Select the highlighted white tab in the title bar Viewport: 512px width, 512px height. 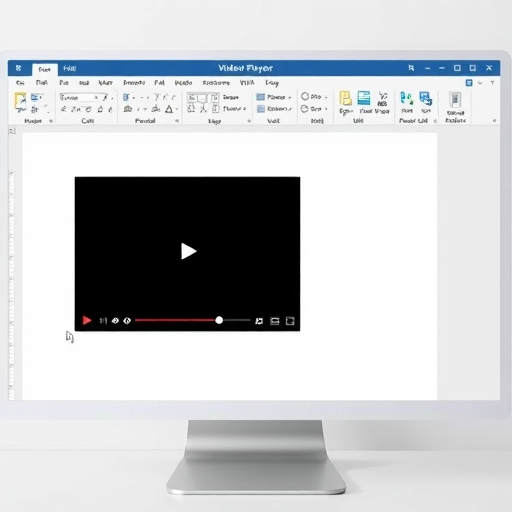pyautogui.click(x=45, y=69)
